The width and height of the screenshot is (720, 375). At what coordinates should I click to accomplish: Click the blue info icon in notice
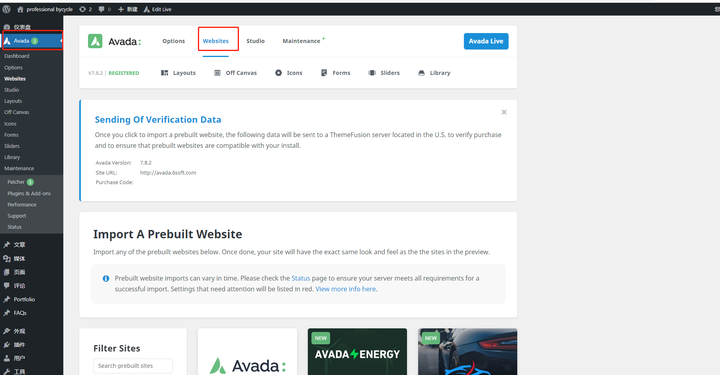(106, 279)
